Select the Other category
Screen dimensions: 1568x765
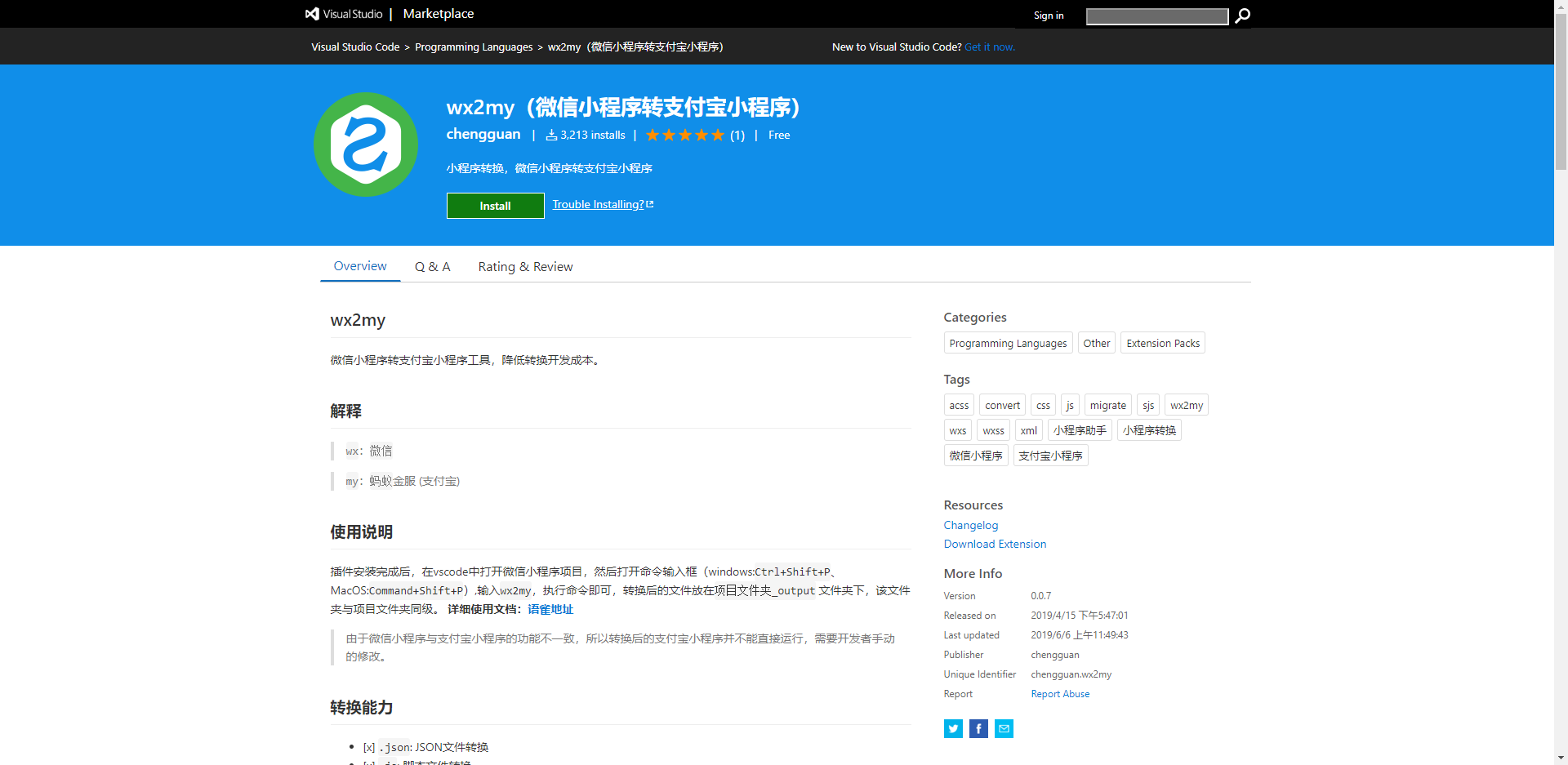pyautogui.click(x=1096, y=343)
